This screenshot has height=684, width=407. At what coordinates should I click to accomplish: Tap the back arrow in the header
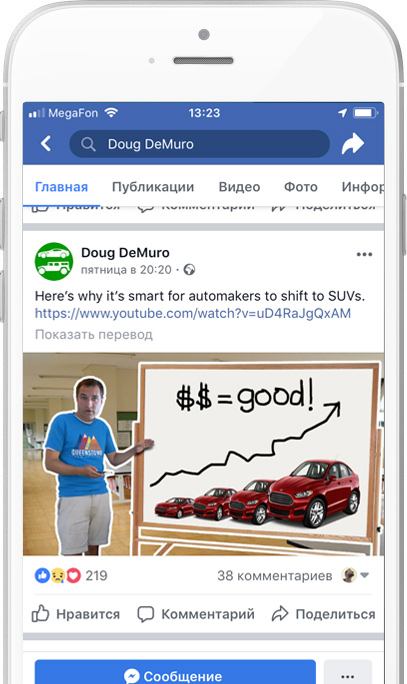coord(46,144)
